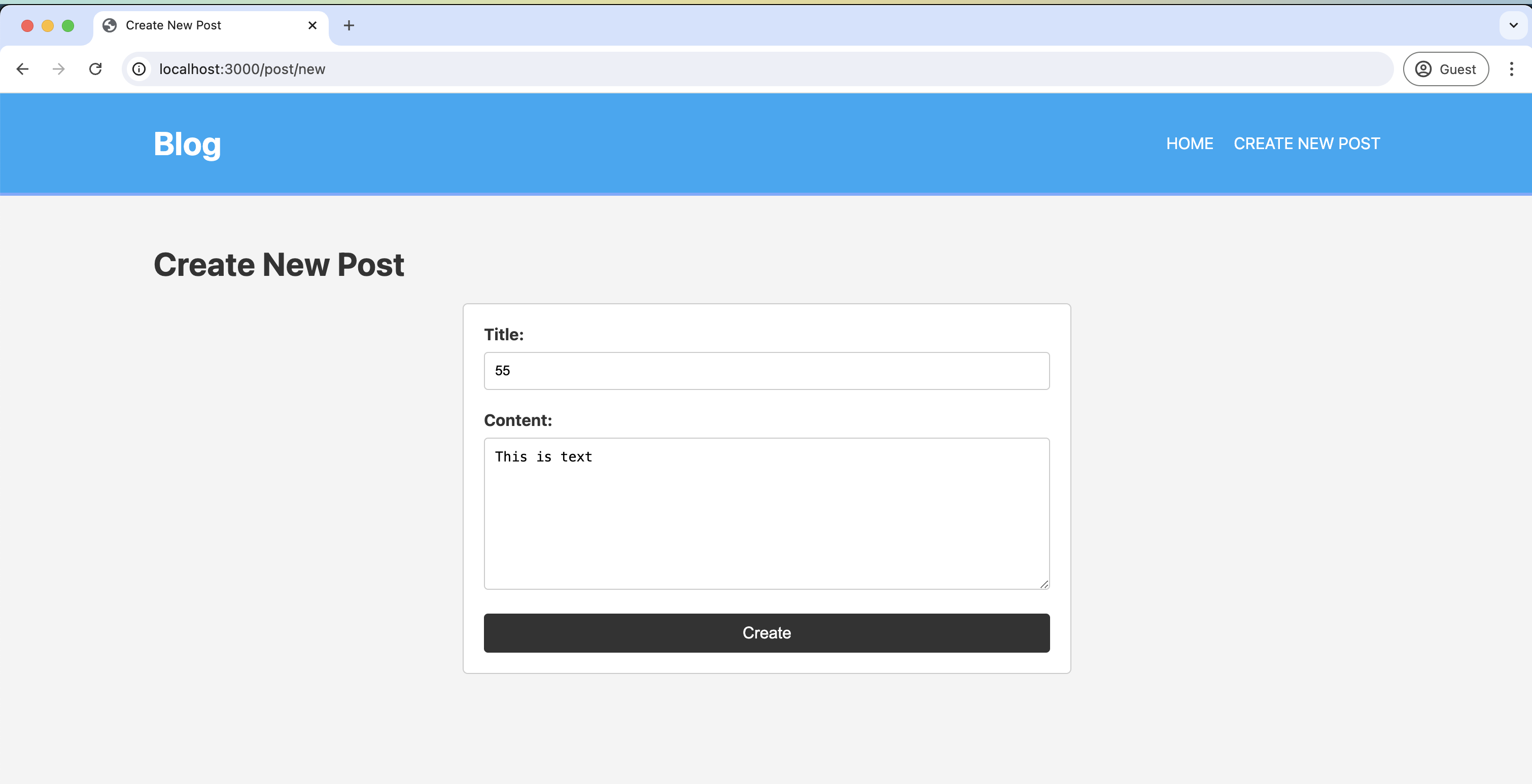Click the browser back arrow icon
The width and height of the screenshot is (1532, 784).
point(23,69)
